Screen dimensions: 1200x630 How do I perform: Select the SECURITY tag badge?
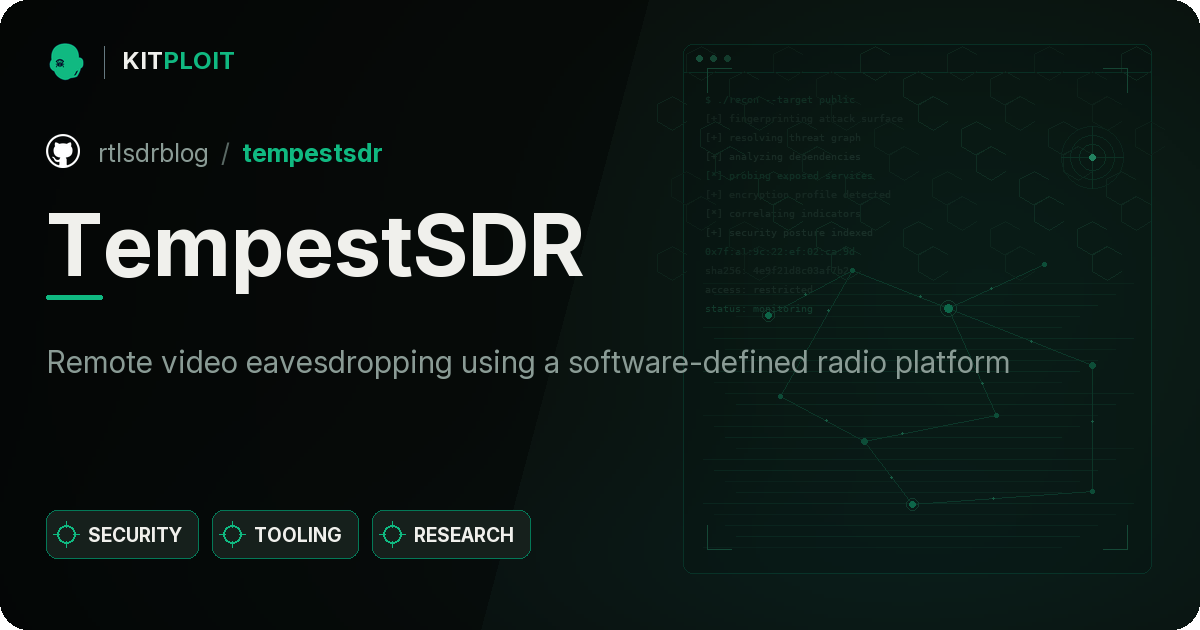click(x=122, y=535)
